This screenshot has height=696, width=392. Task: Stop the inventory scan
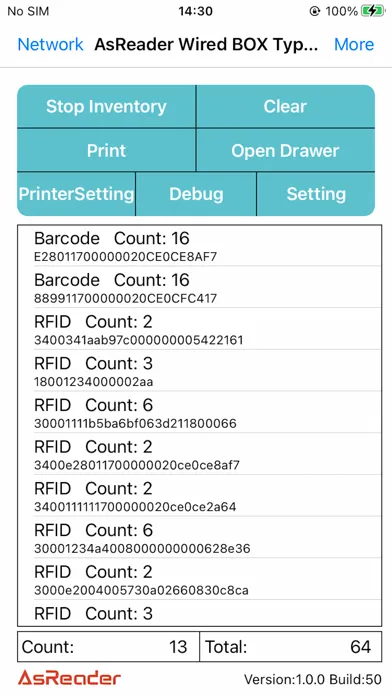coord(106,107)
